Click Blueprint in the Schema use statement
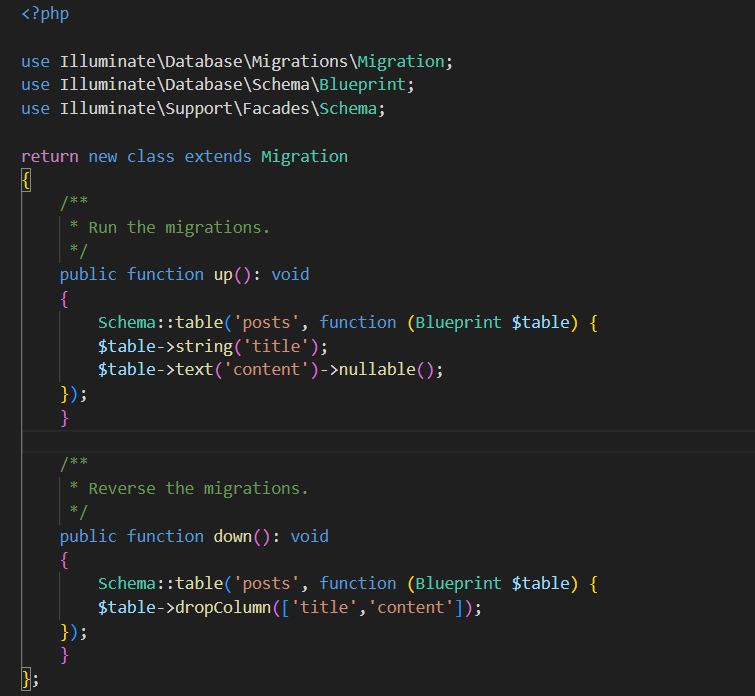 371,85
